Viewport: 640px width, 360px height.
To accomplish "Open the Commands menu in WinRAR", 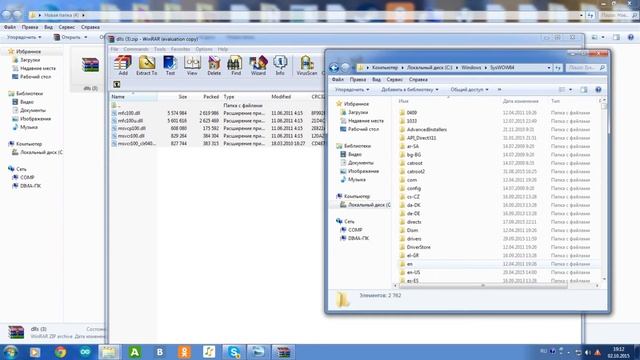I will [x=136, y=49].
